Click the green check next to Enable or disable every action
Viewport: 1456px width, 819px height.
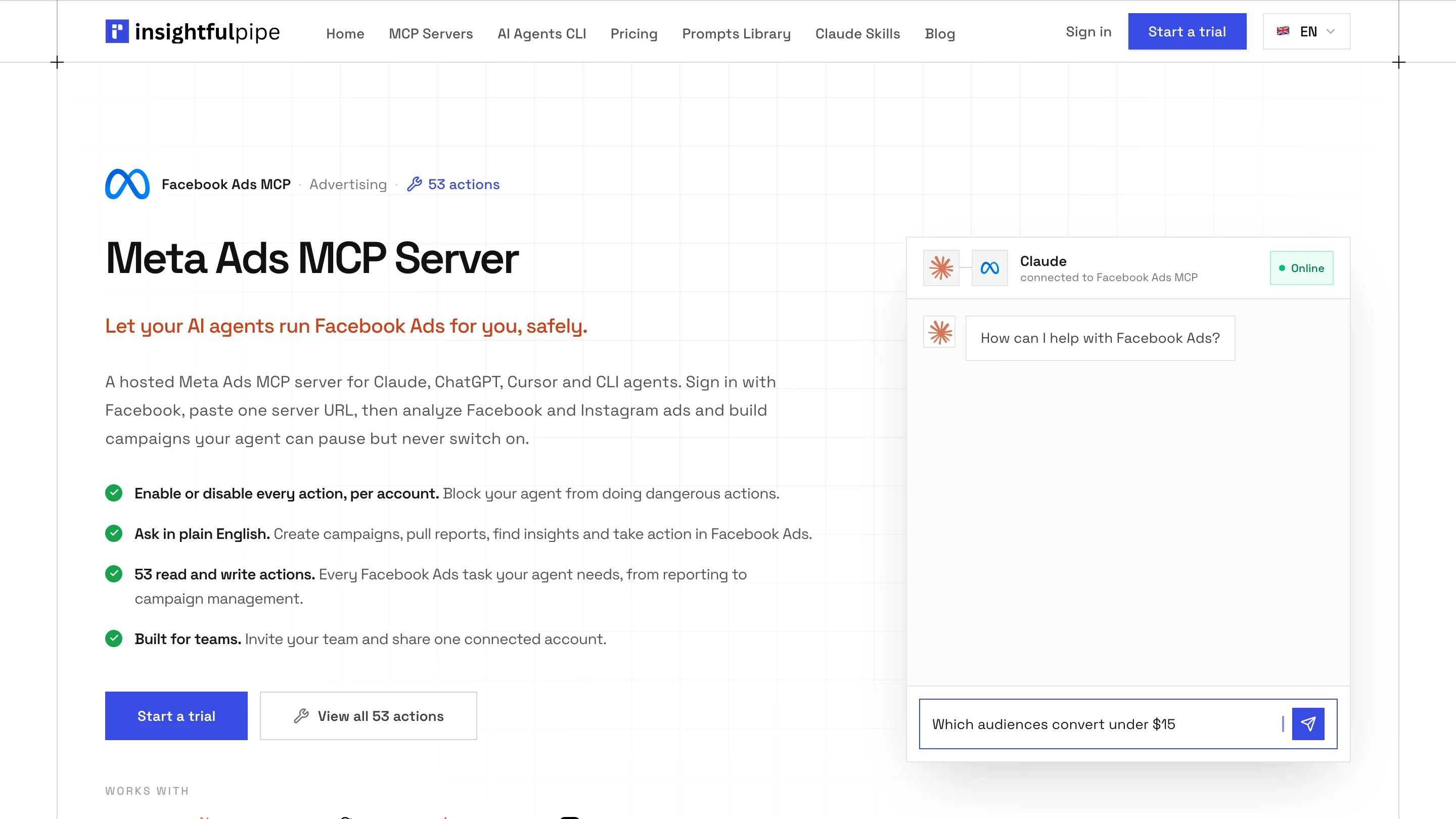114,493
